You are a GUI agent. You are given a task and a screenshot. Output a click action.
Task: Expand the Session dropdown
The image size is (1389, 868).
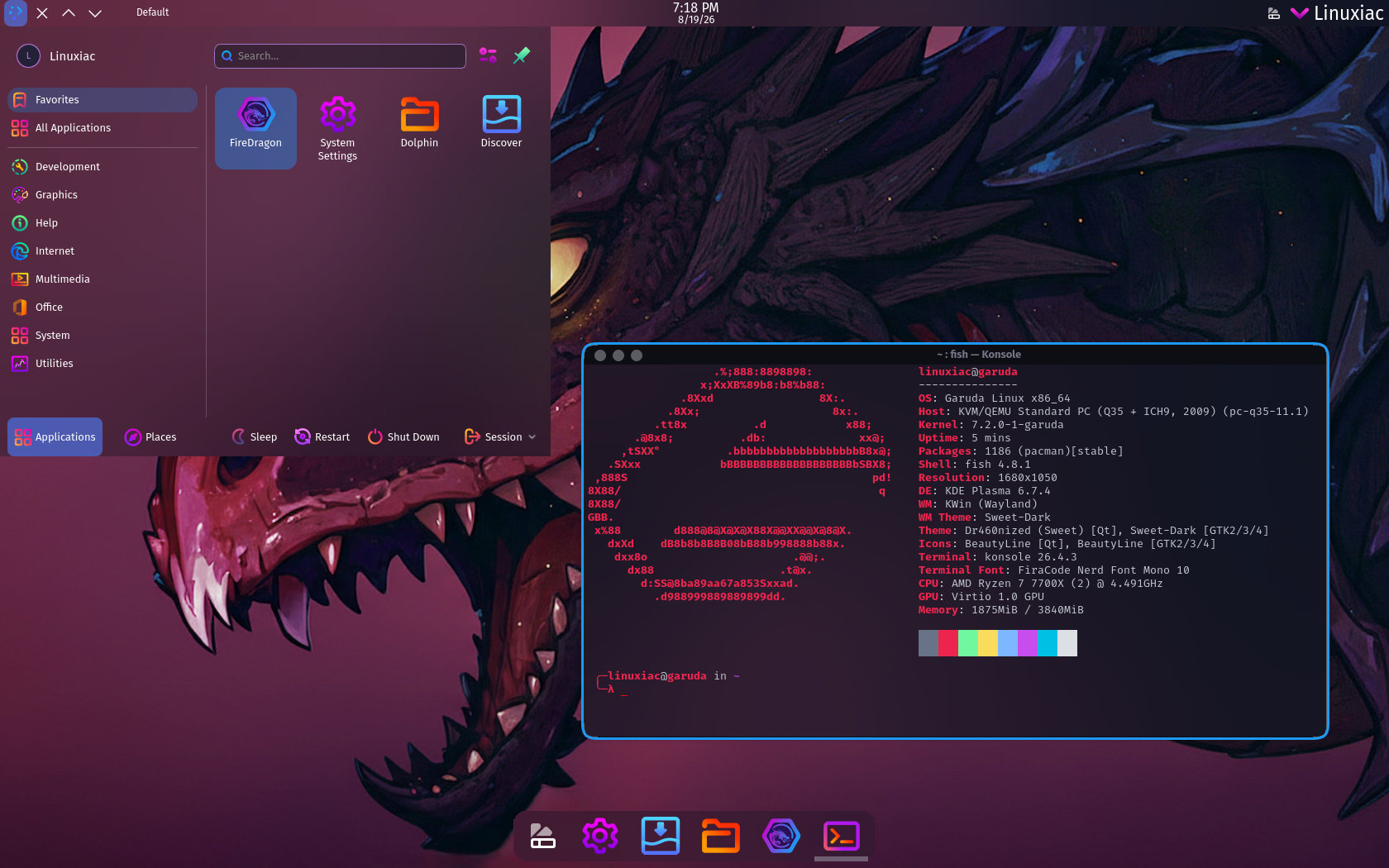point(500,436)
